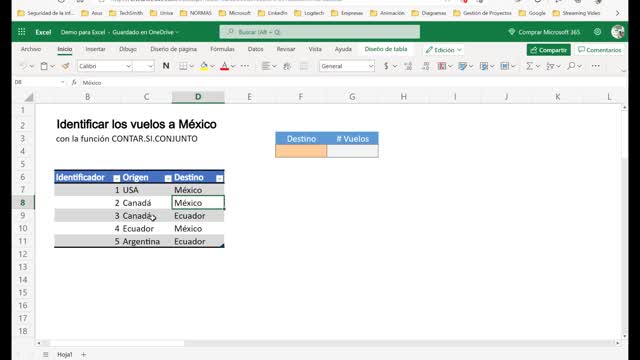The width and height of the screenshot is (640, 360).
Task: Open the Origen column filter arrow
Action: coord(168,178)
